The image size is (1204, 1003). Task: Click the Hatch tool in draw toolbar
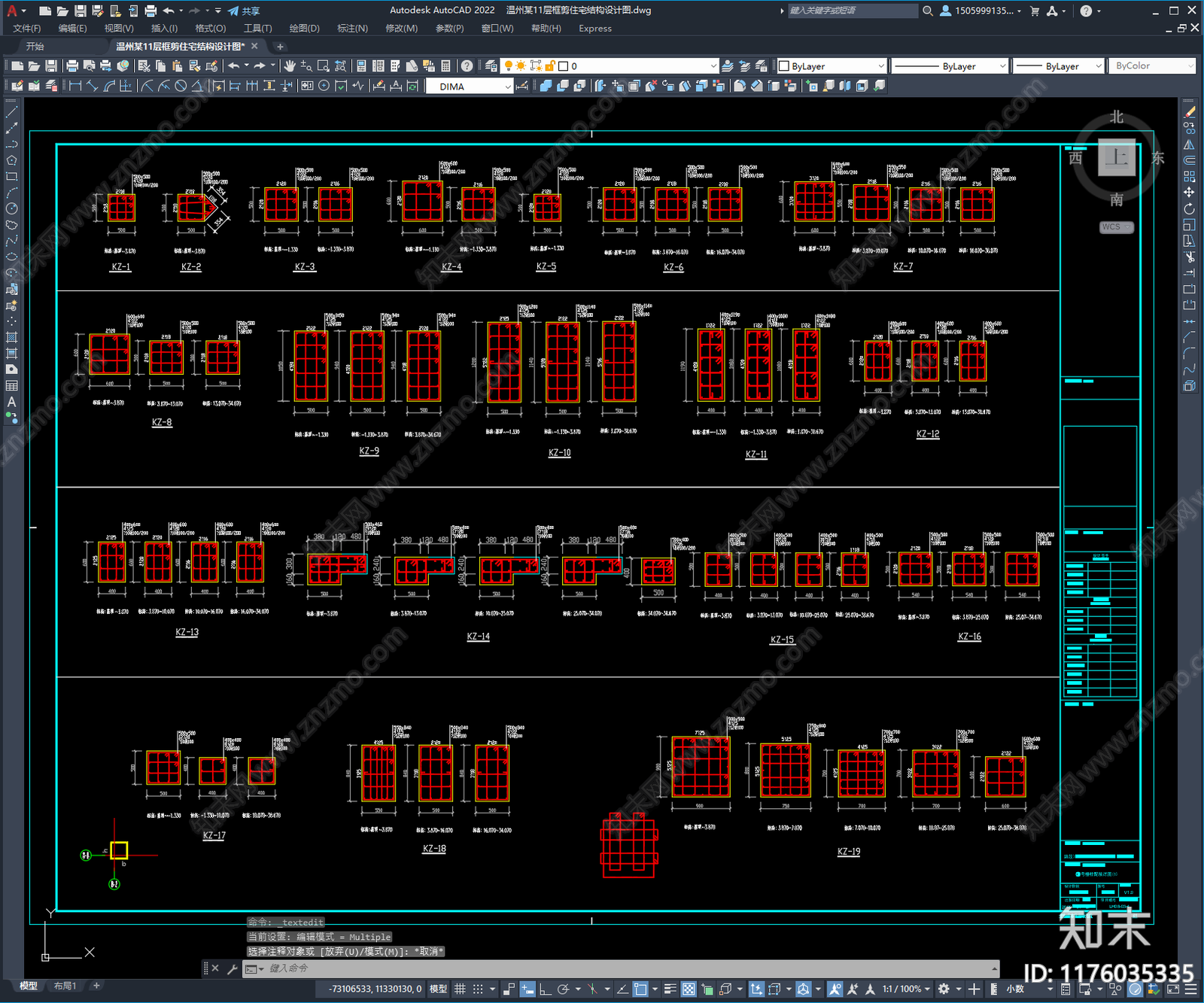[x=11, y=337]
